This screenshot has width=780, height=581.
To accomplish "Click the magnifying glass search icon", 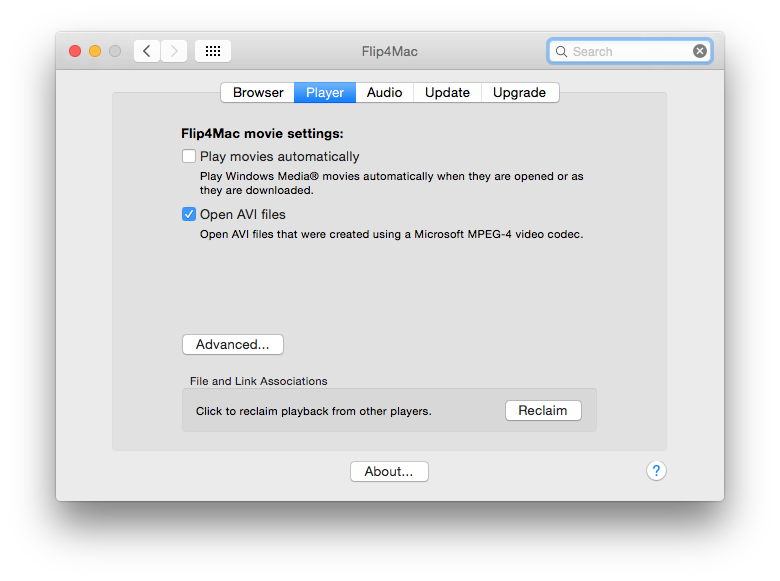I will (561, 51).
